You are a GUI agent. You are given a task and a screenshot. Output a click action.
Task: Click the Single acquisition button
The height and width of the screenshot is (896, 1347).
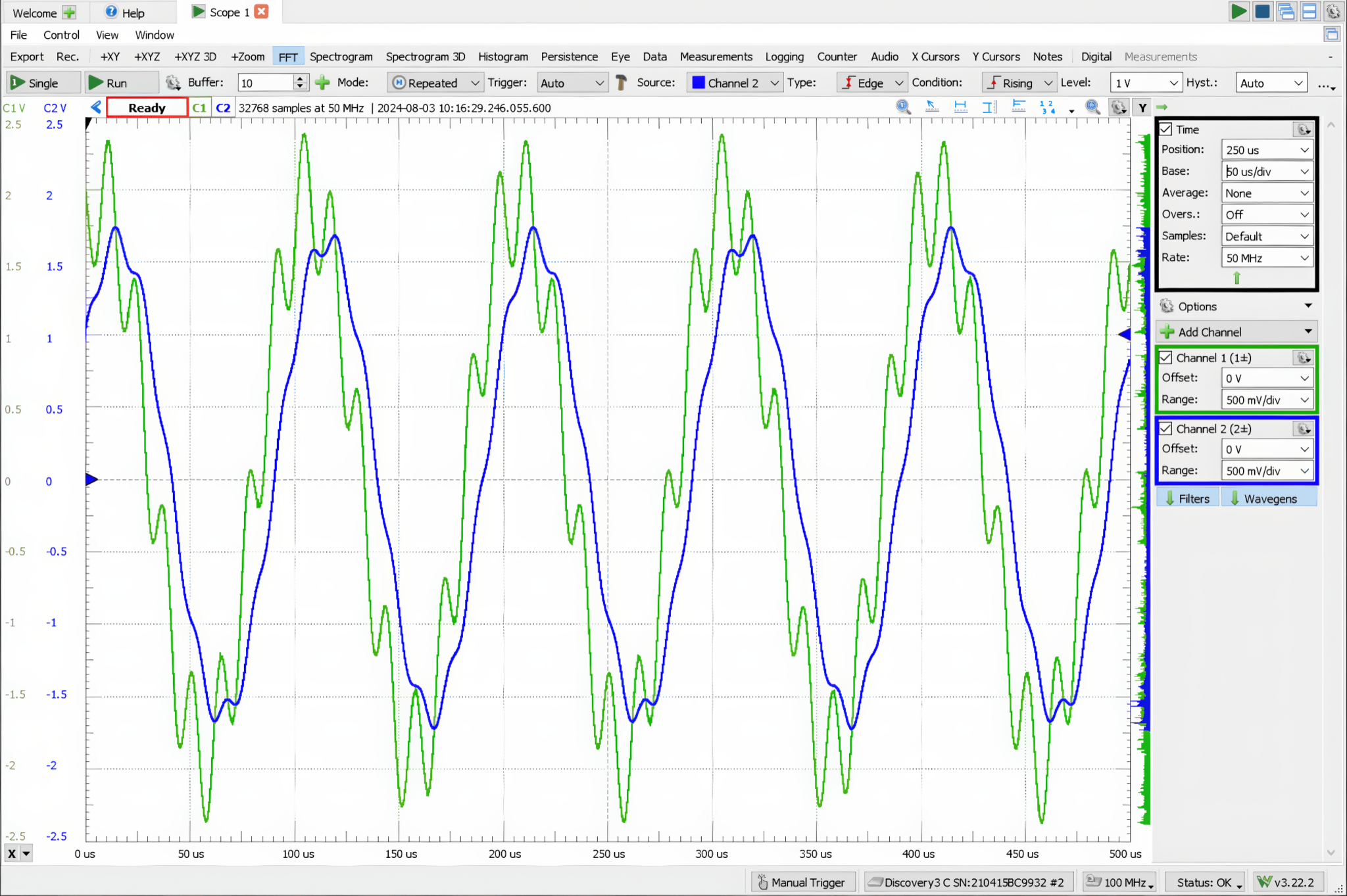pos(42,82)
